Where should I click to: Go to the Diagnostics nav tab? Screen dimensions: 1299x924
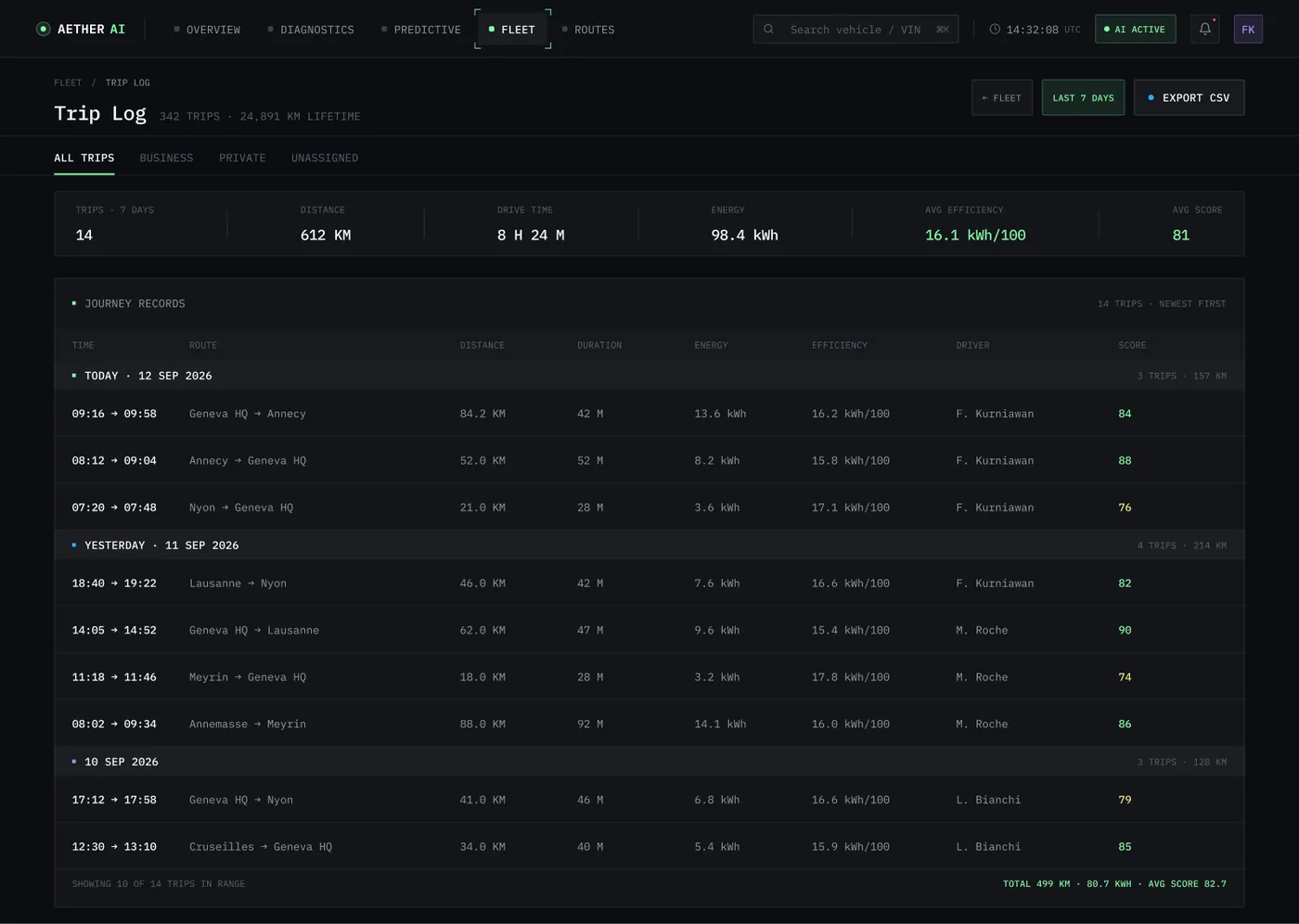[311, 30]
